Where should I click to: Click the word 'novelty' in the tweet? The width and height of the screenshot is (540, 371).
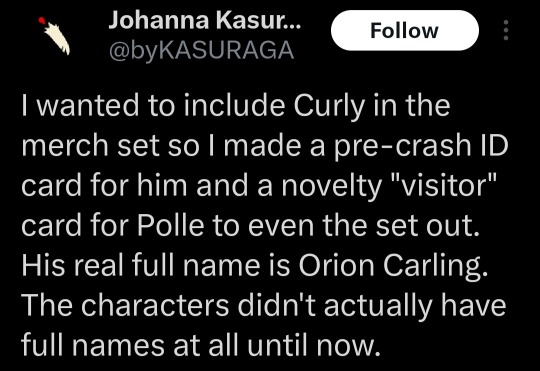click(x=331, y=186)
